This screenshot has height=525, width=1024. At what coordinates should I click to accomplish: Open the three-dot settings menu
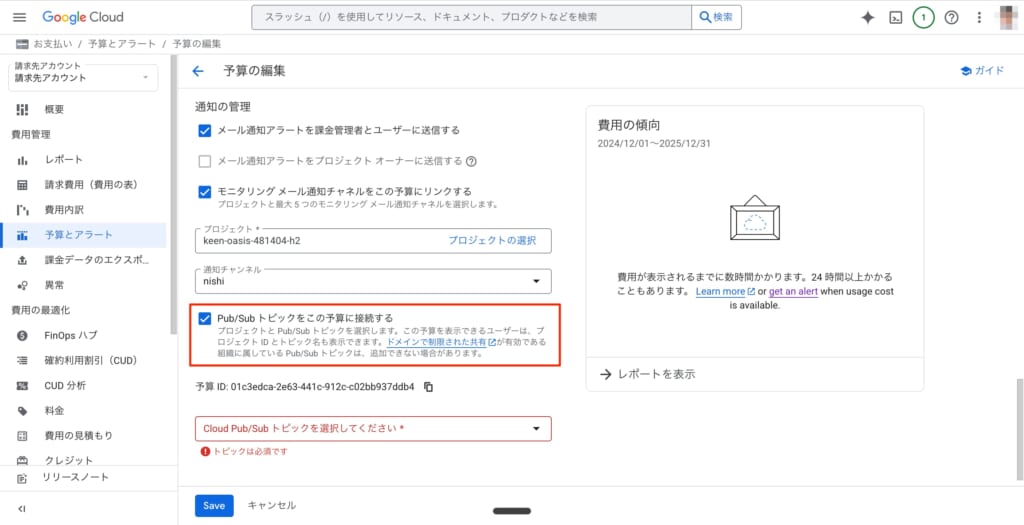979,18
